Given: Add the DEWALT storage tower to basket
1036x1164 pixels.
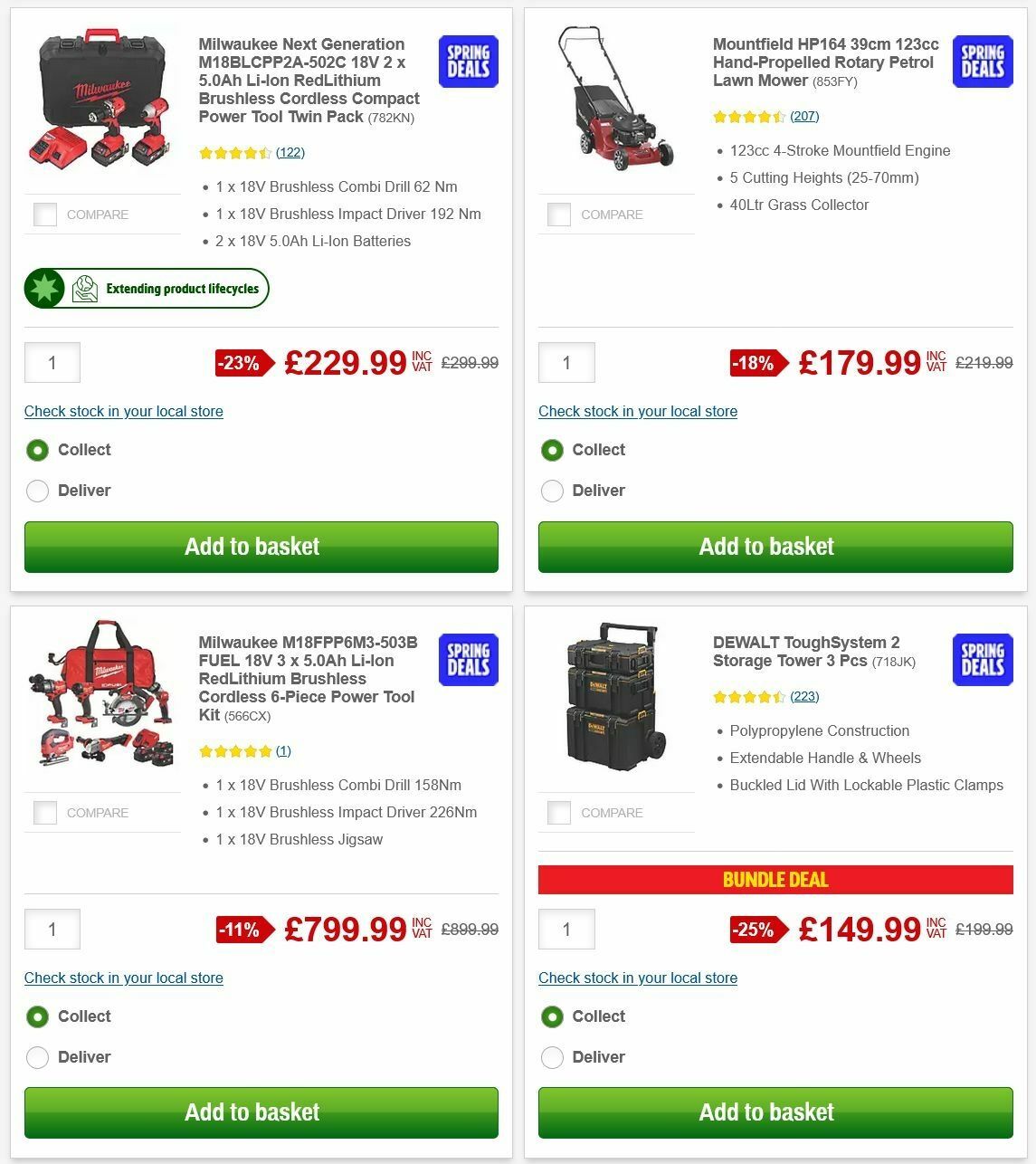Looking at the screenshot, I should (775, 1112).
